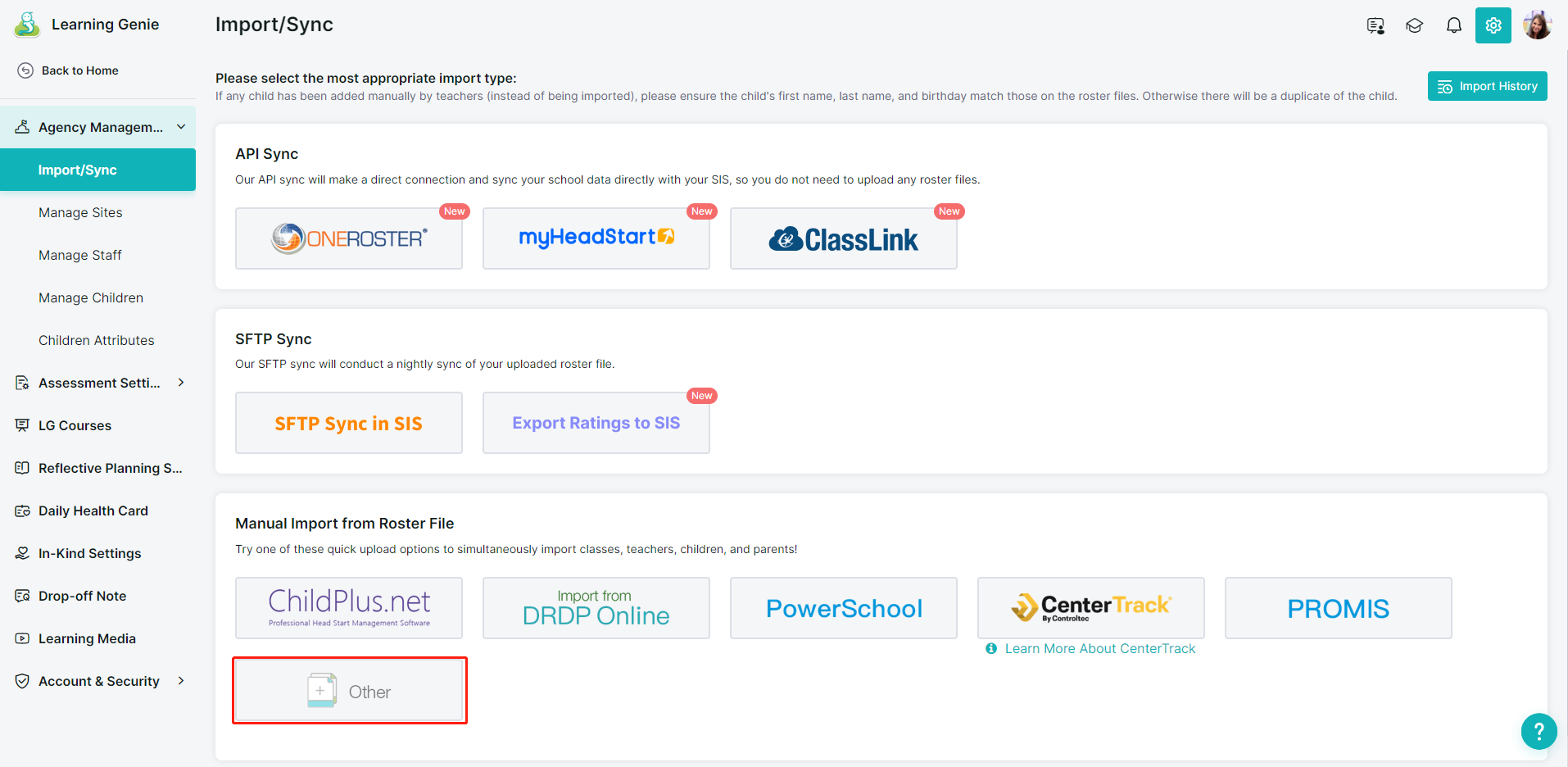Open the notifications bell
The image size is (1568, 767).
coord(1454,25)
